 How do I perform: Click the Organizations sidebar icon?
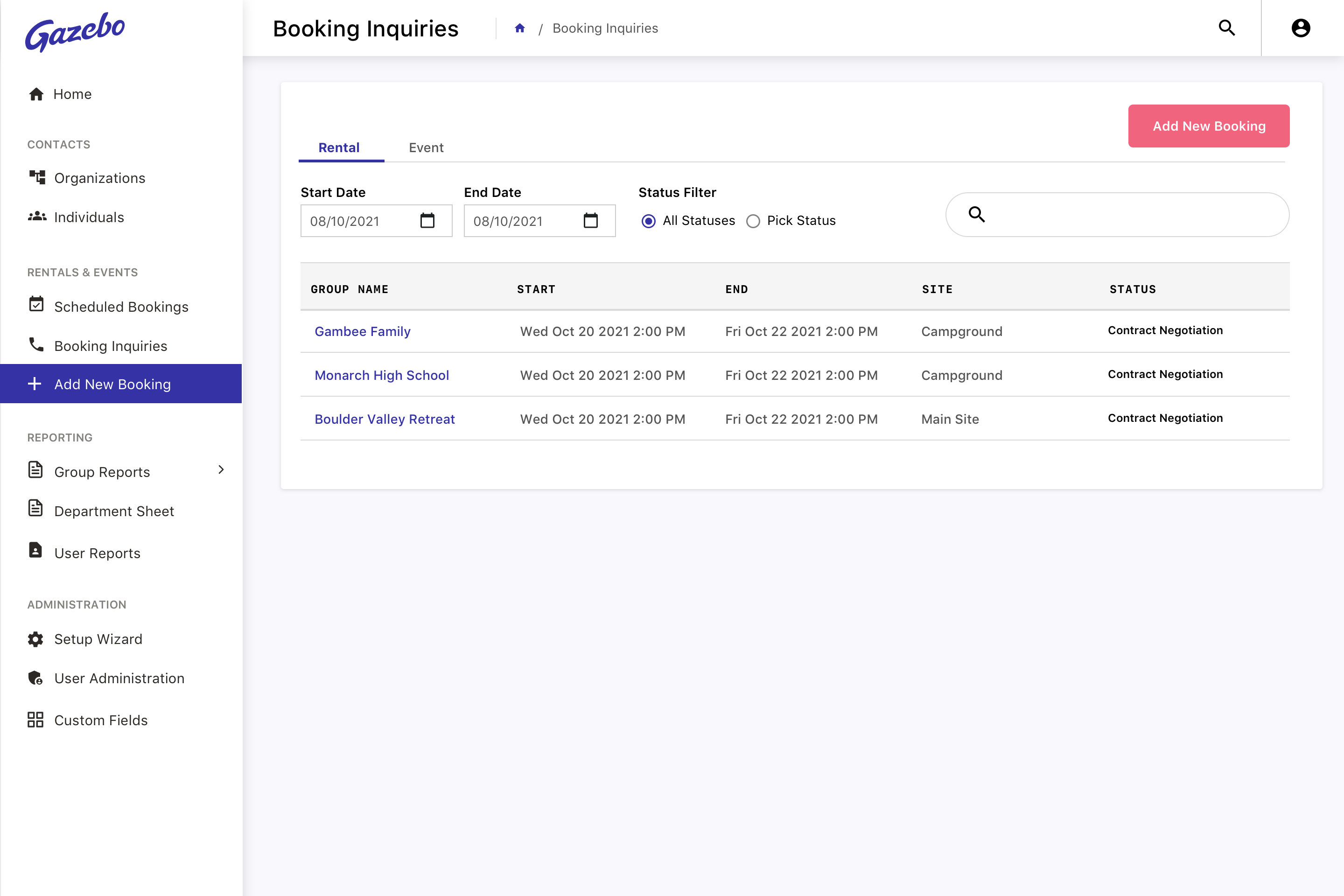coord(37,177)
